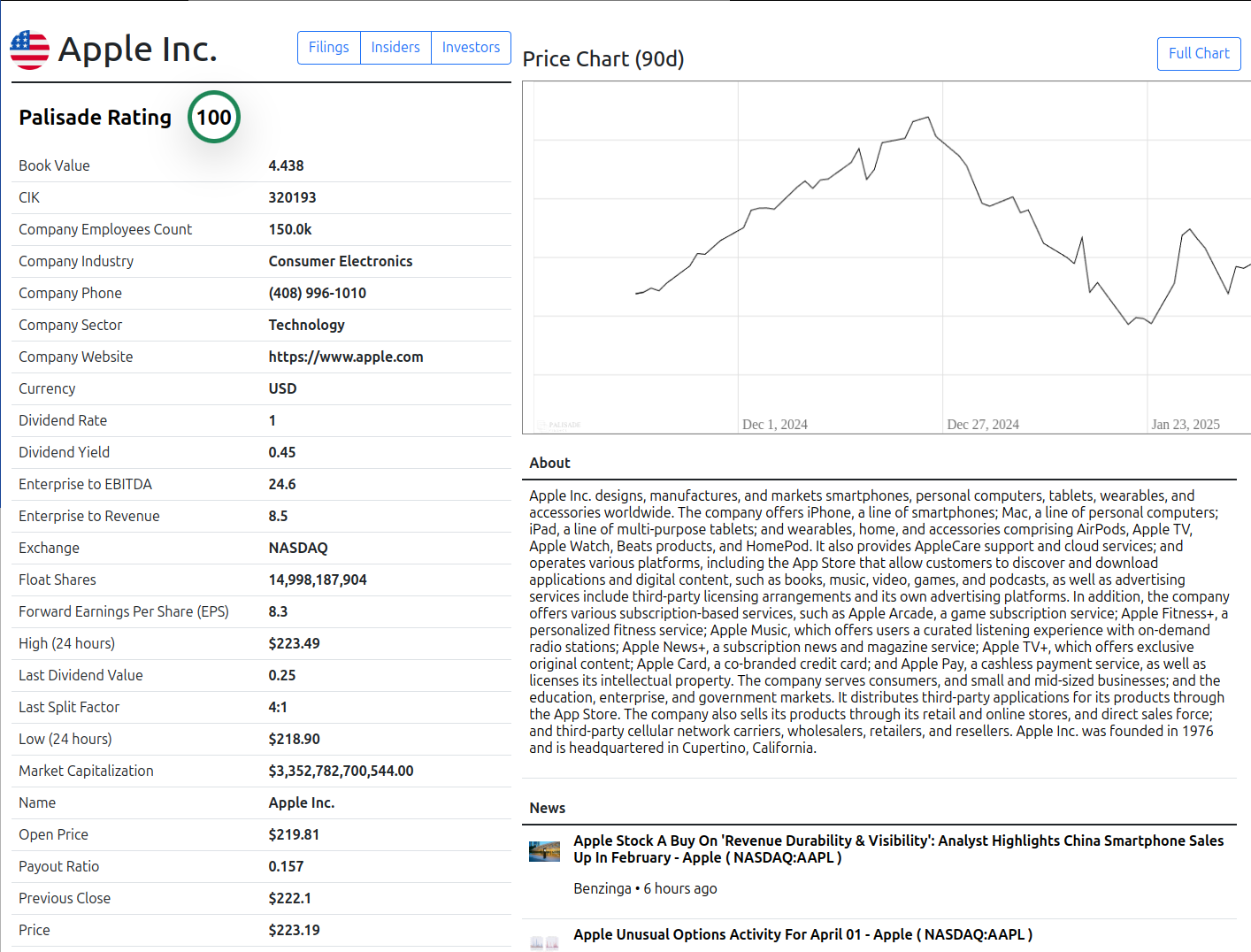Select the Book Value 4.438 cell

point(286,165)
